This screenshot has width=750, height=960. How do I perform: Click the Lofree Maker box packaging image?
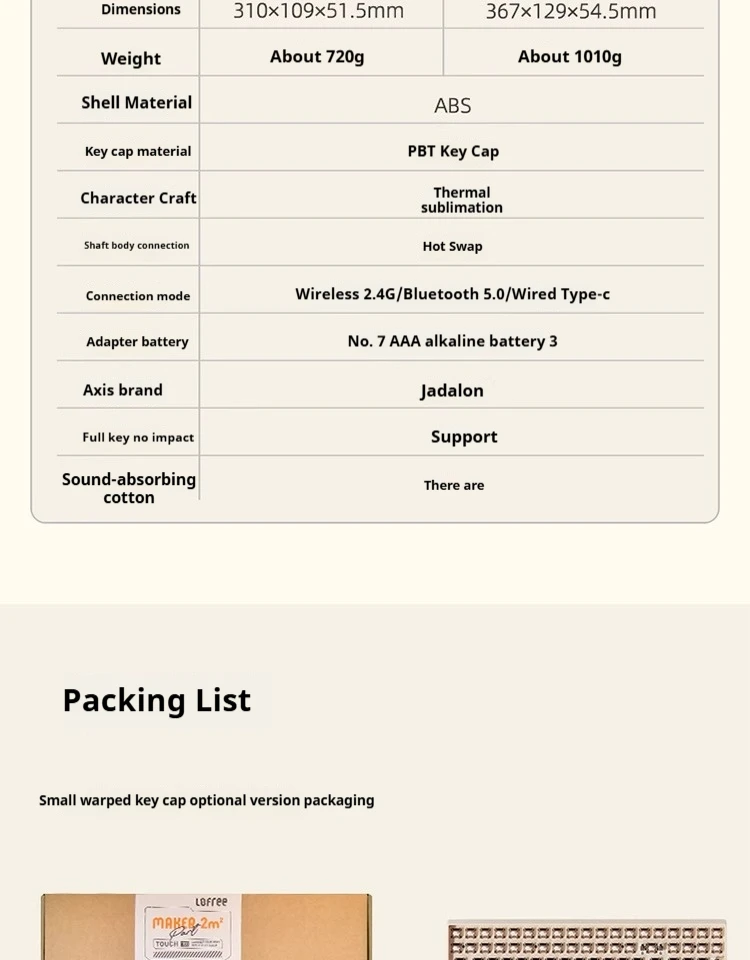206,927
